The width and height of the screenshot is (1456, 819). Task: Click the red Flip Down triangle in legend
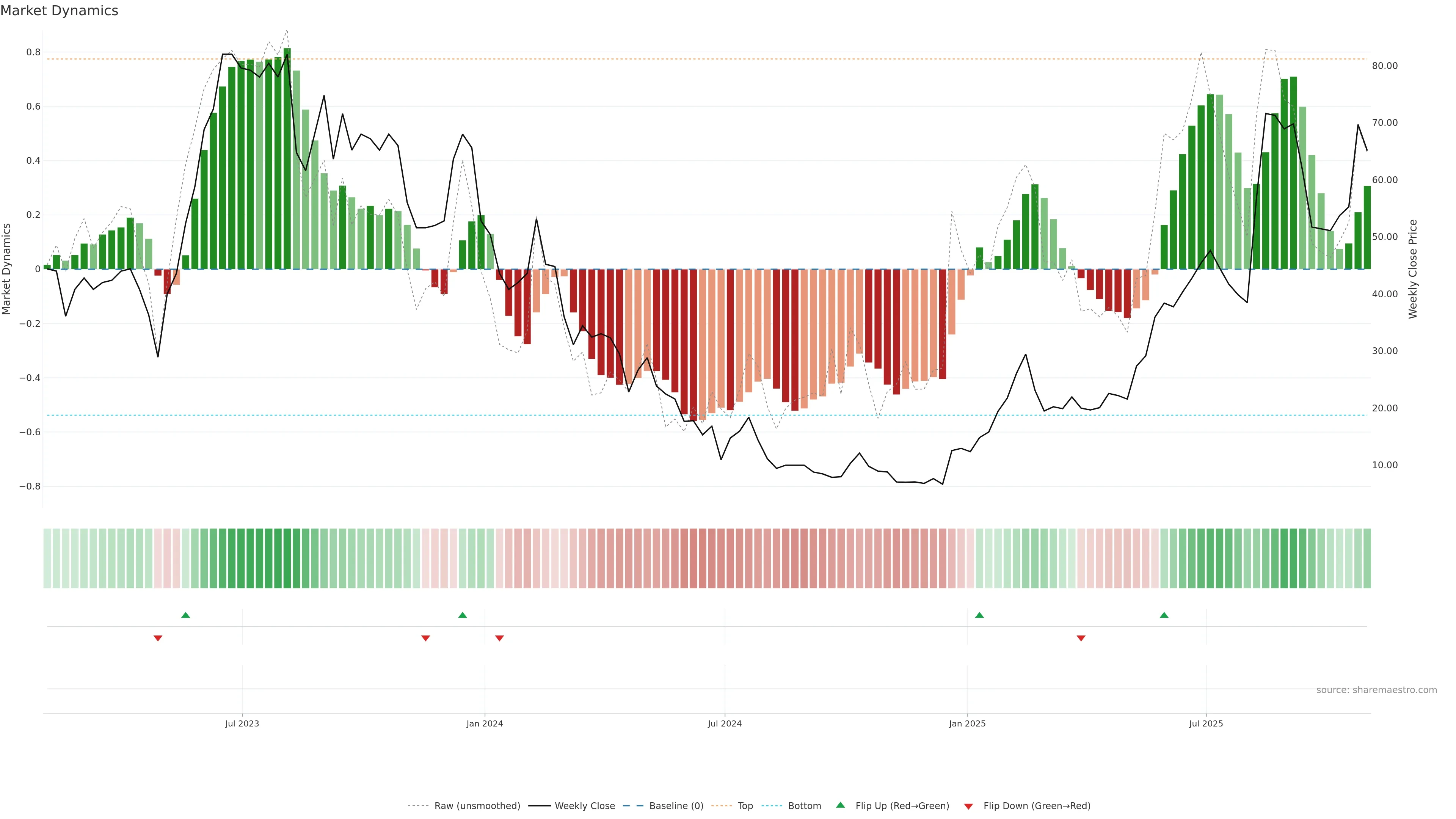pyautogui.click(x=968, y=806)
